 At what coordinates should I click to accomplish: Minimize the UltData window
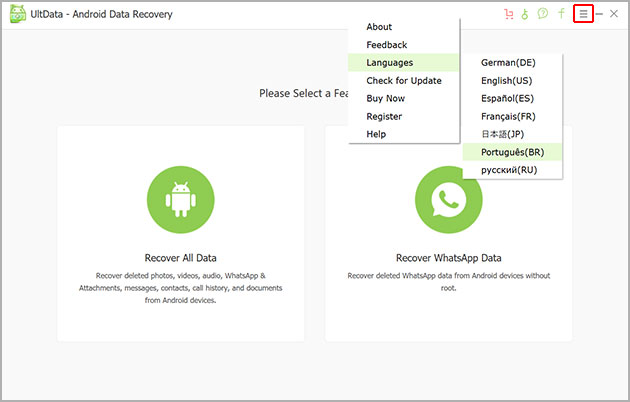coord(599,14)
